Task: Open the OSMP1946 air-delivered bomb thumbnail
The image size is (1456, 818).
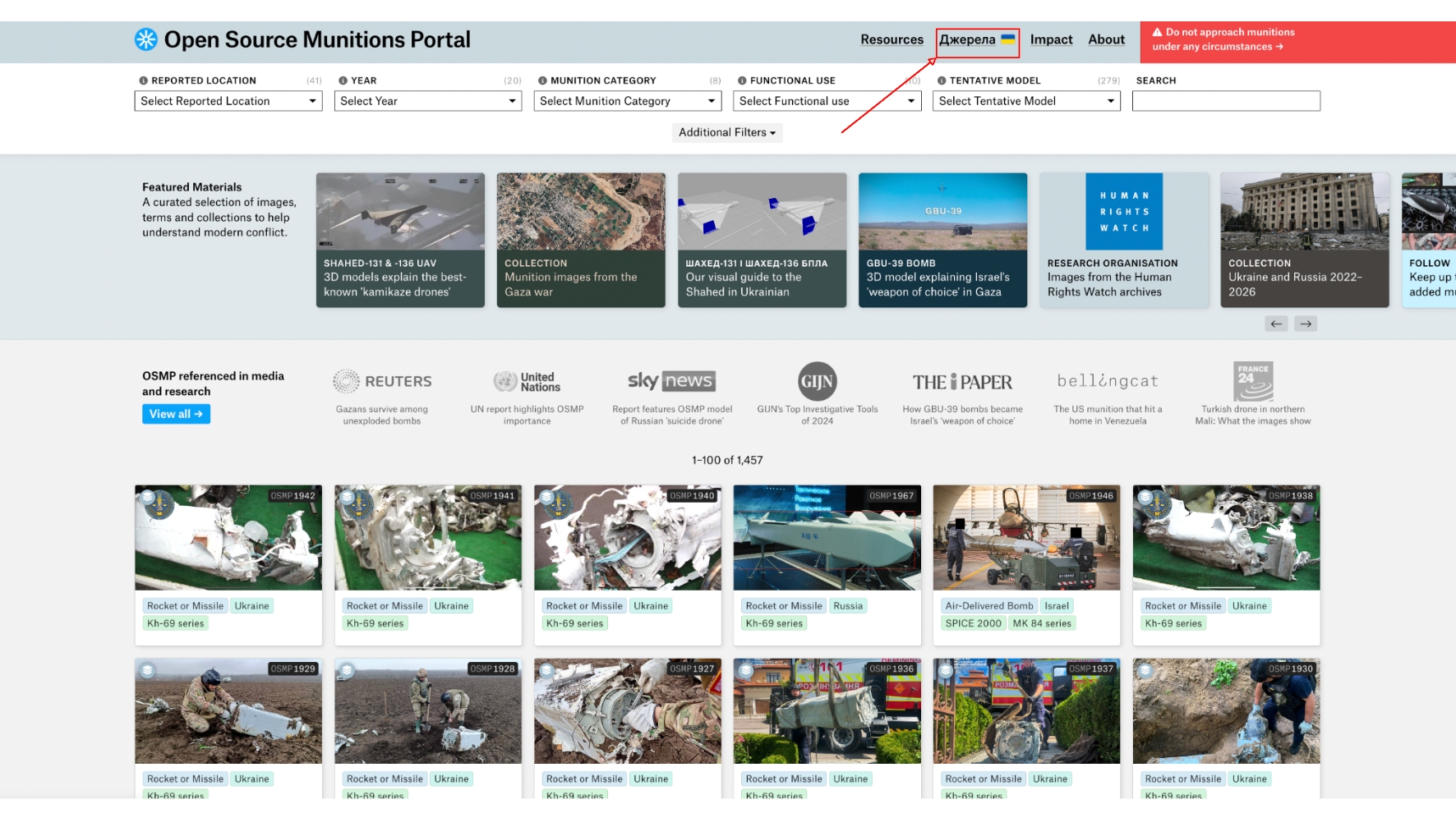Action: [x=1026, y=538]
